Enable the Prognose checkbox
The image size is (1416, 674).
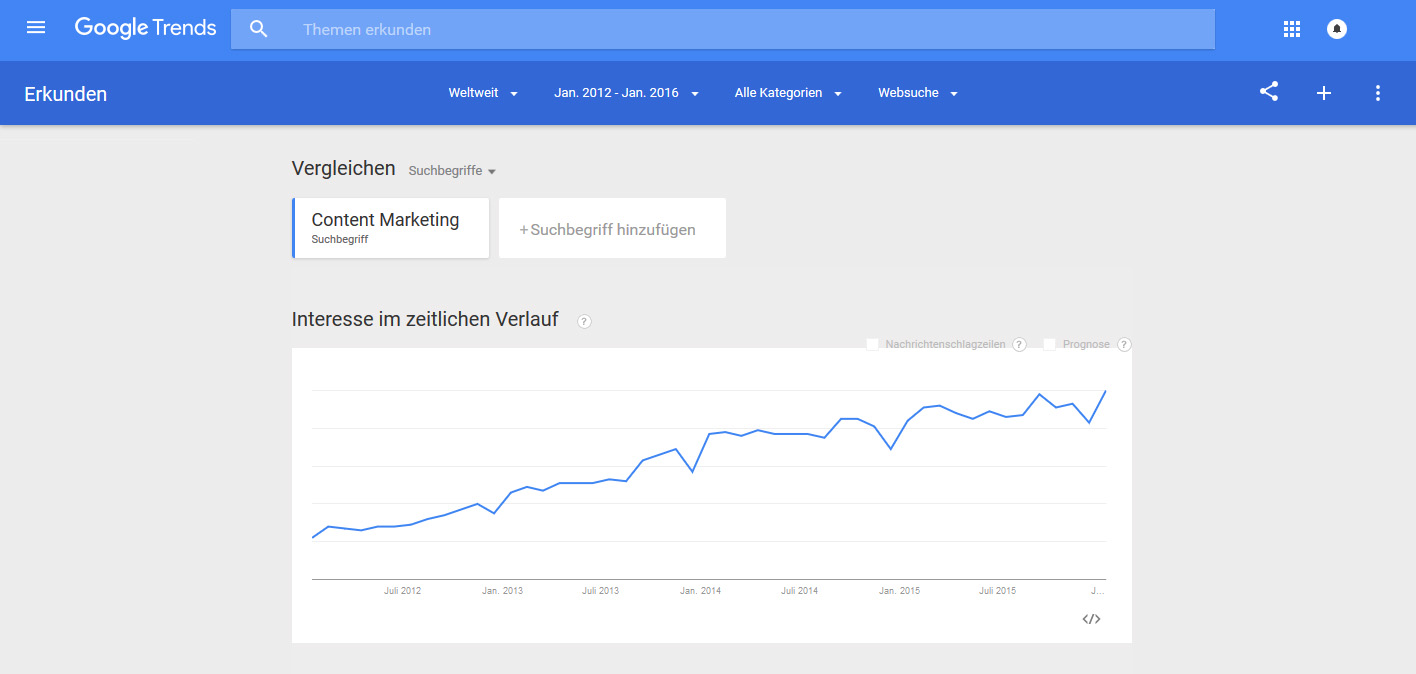[x=1050, y=344]
